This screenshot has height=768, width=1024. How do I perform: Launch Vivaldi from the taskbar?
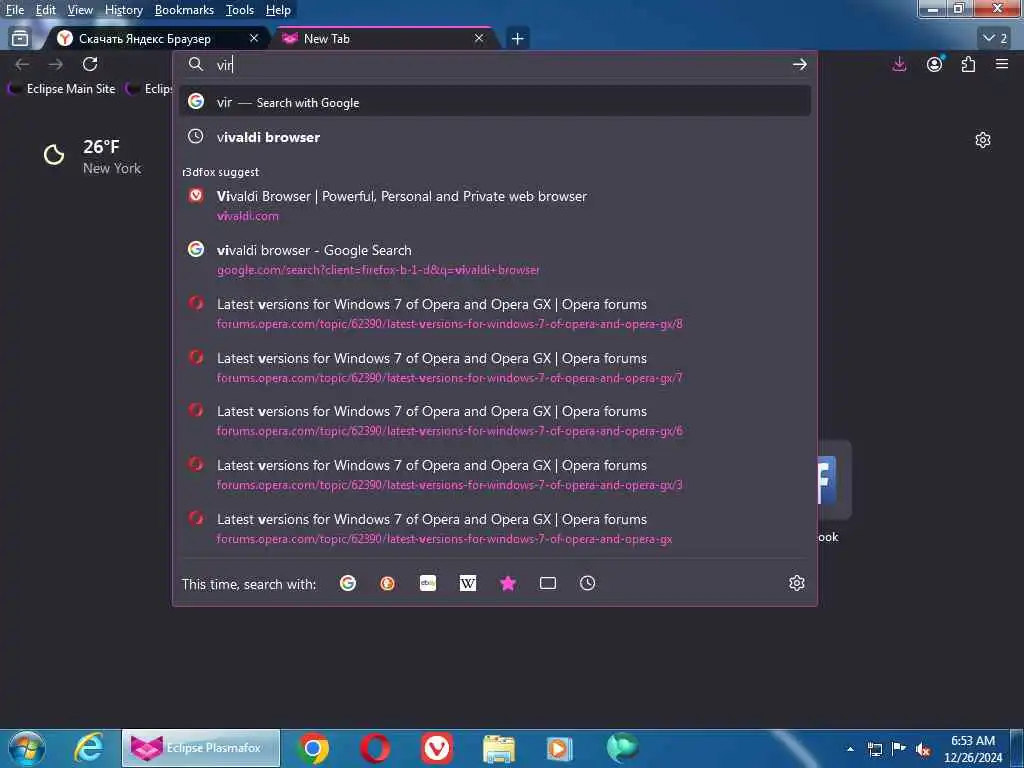click(x=437, y=748)
